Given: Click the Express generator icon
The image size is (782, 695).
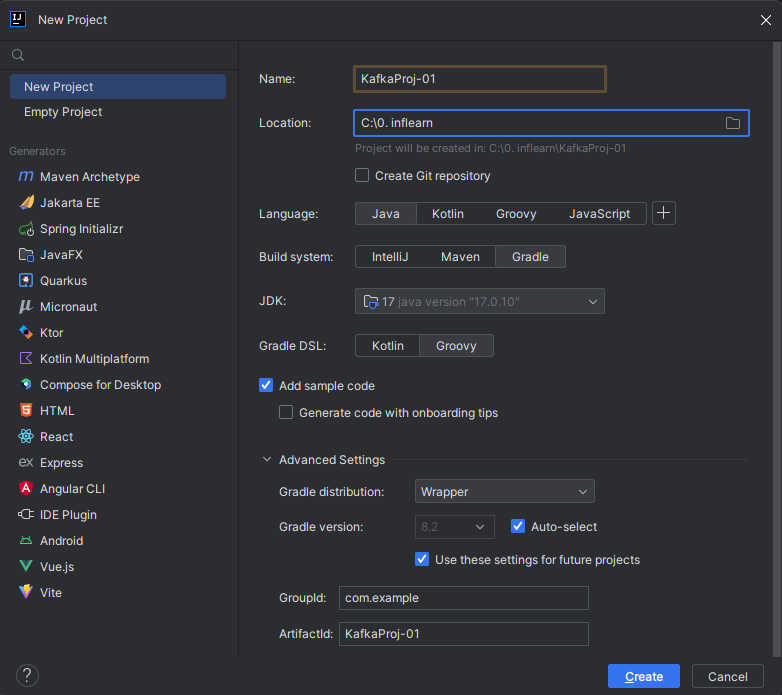Looking at the screenshot, I should (x=26, y=463).
